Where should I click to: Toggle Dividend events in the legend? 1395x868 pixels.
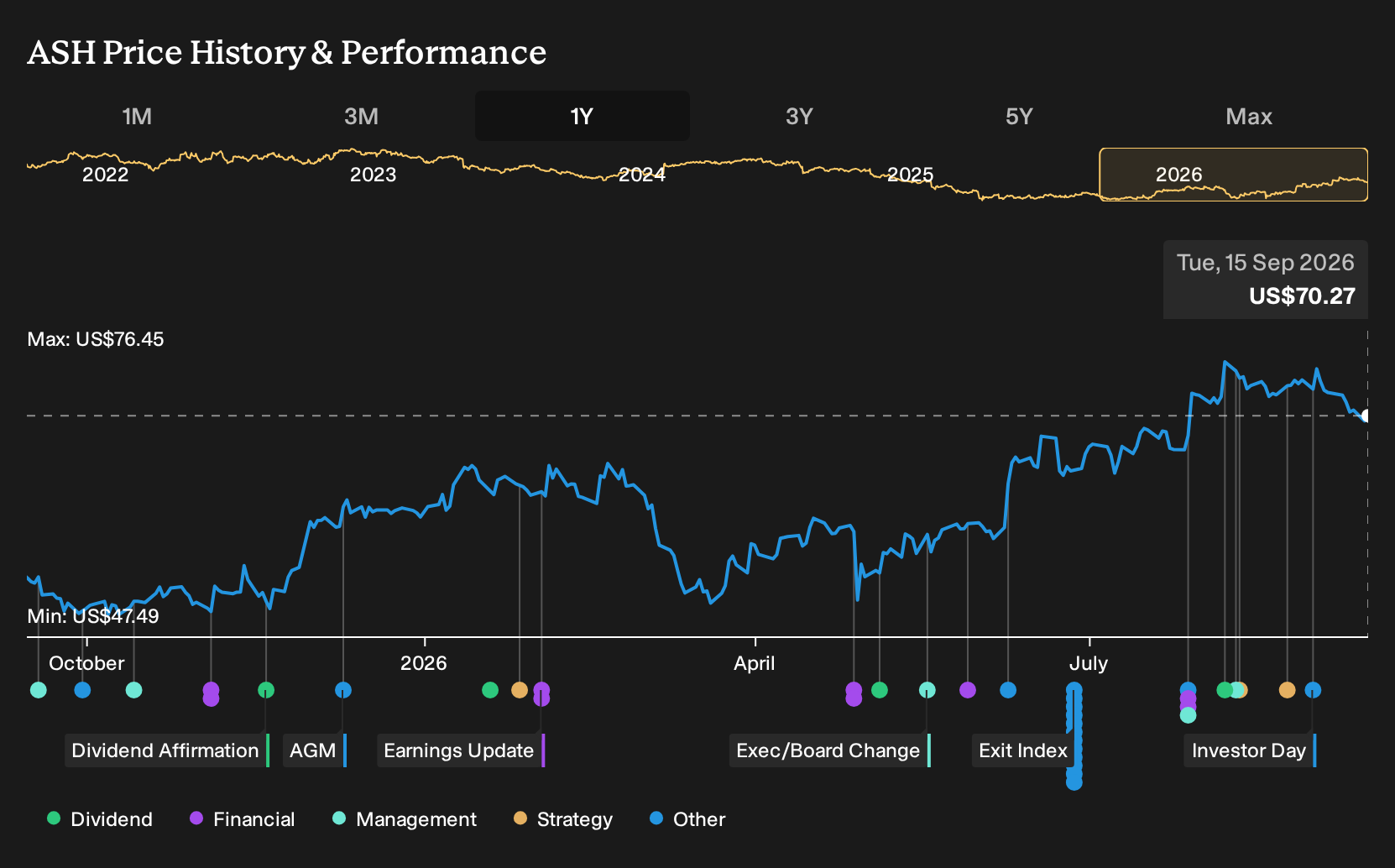pyautogui.click(x=100, y=819)
